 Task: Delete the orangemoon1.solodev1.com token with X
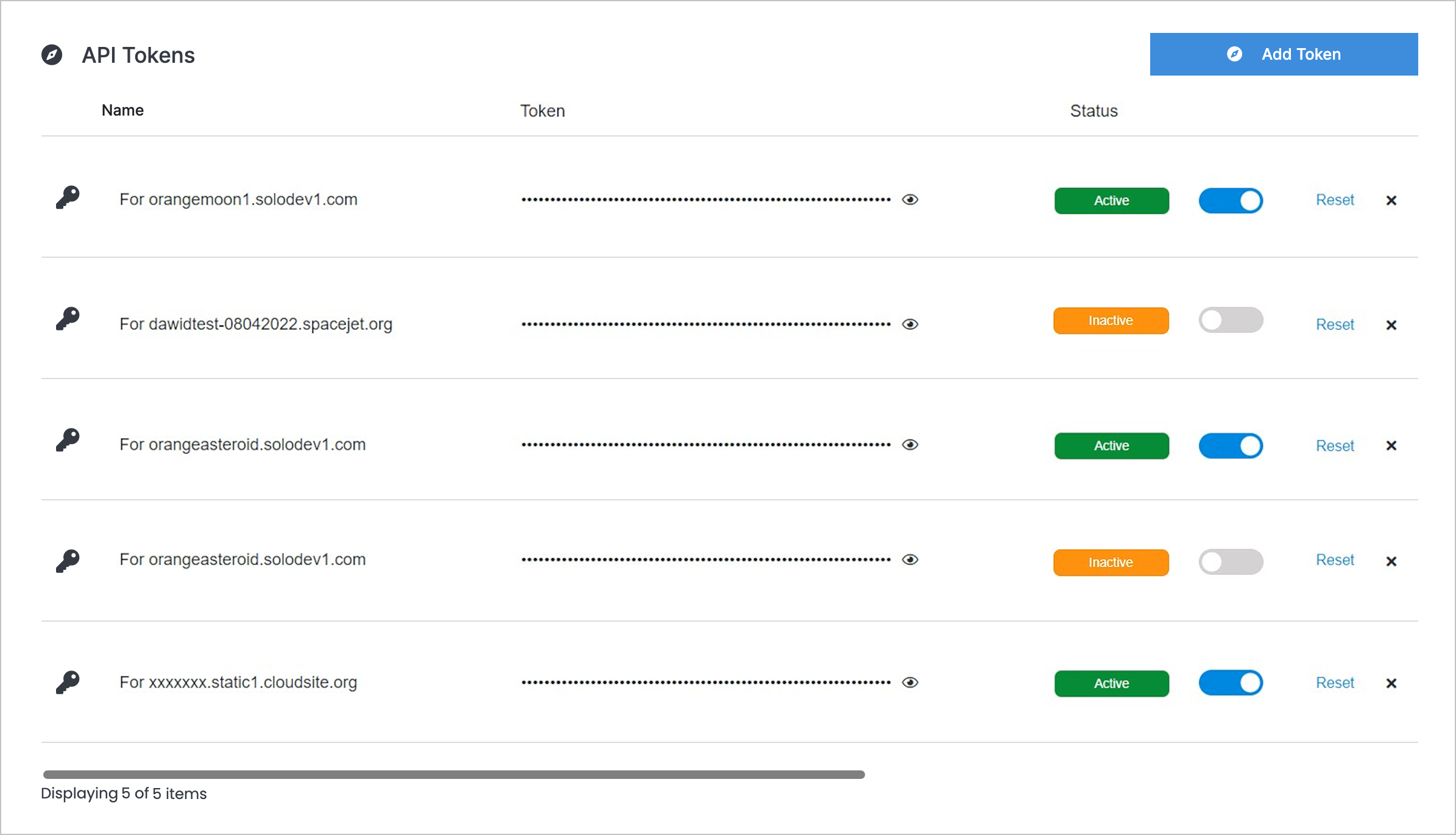pyautogui.click(x=1391, y=201)
